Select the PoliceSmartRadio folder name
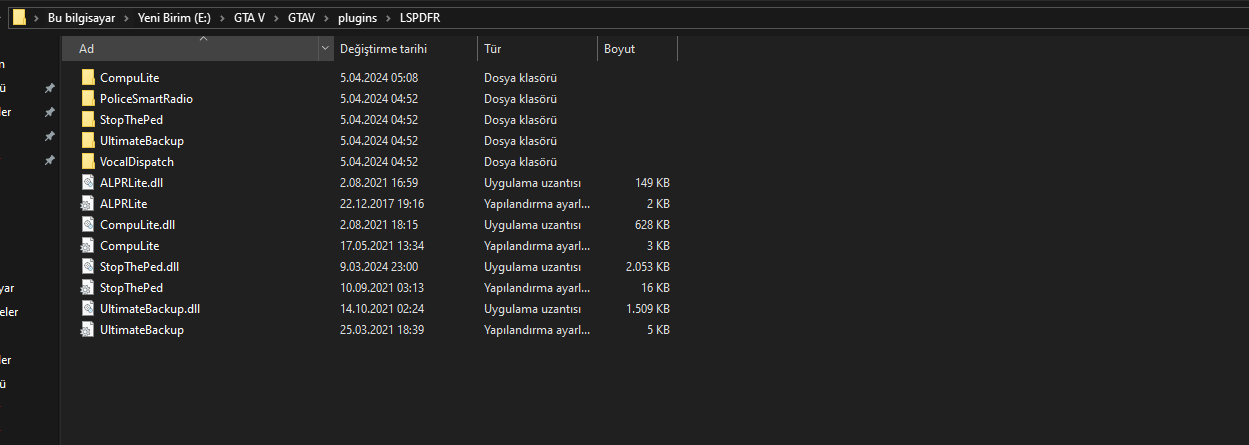Image resolution: width=1249 pixels, height=445 pixels. pos(146,98)
